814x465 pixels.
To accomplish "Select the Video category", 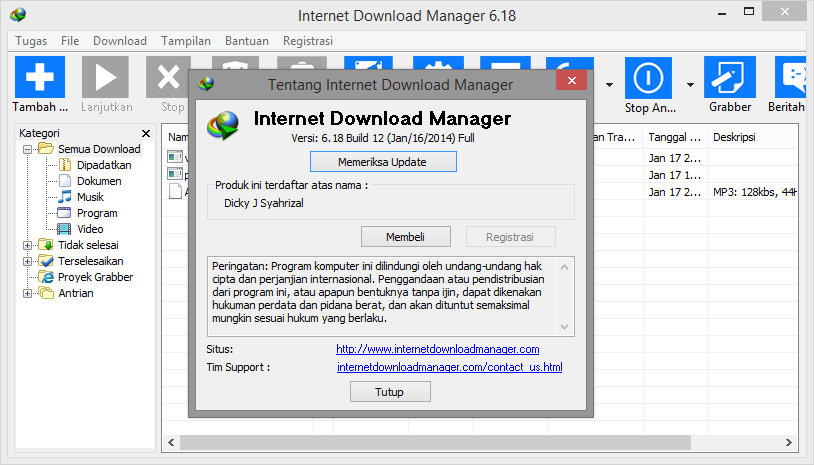I will coord(90,229).
